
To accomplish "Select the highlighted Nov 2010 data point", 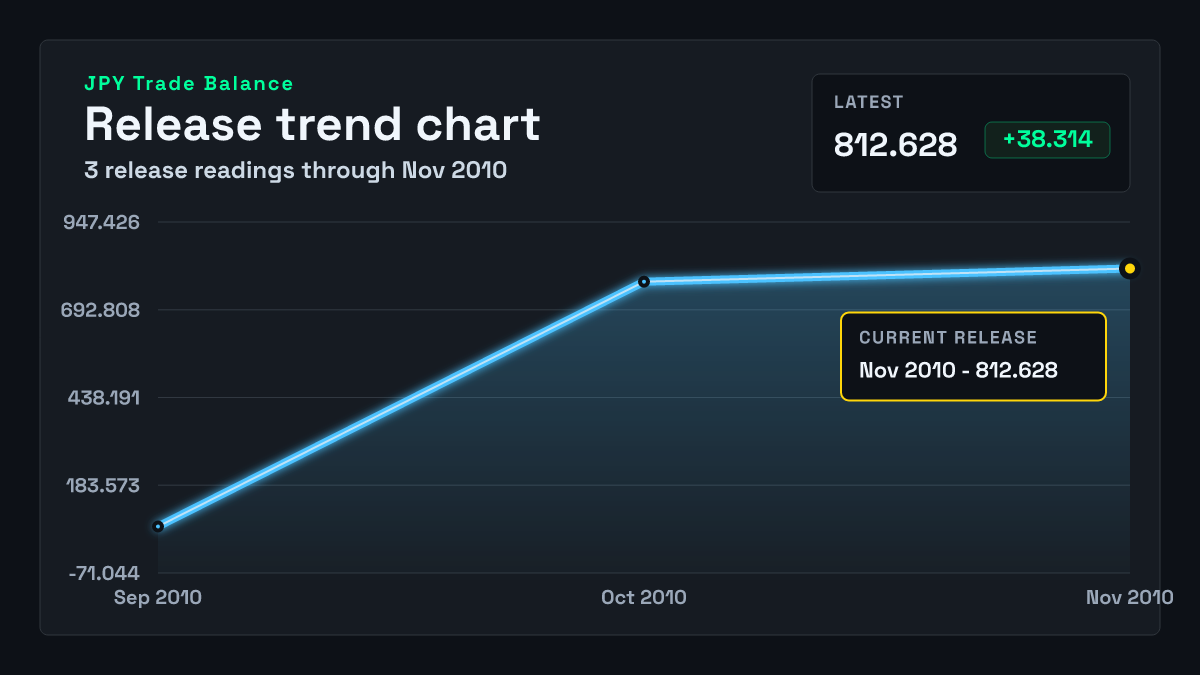I will [1129, 268].
